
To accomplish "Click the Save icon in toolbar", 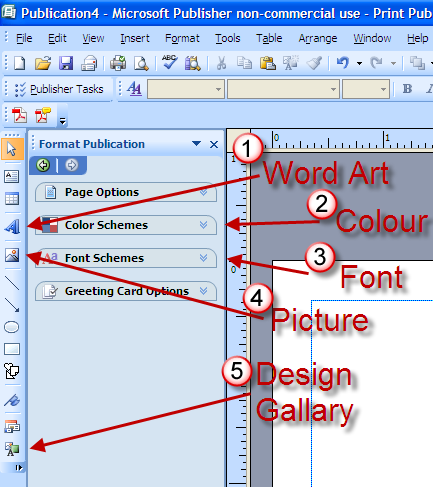I will tap(66, 63).
